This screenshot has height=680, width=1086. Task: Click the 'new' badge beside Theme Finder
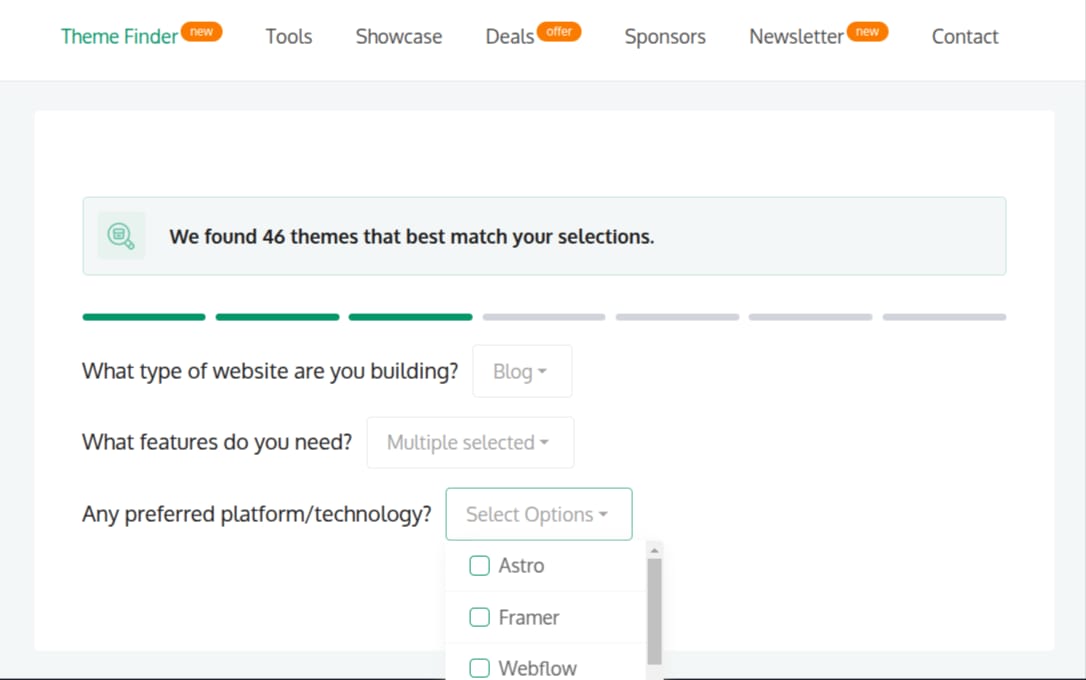[x=202, y=32]
